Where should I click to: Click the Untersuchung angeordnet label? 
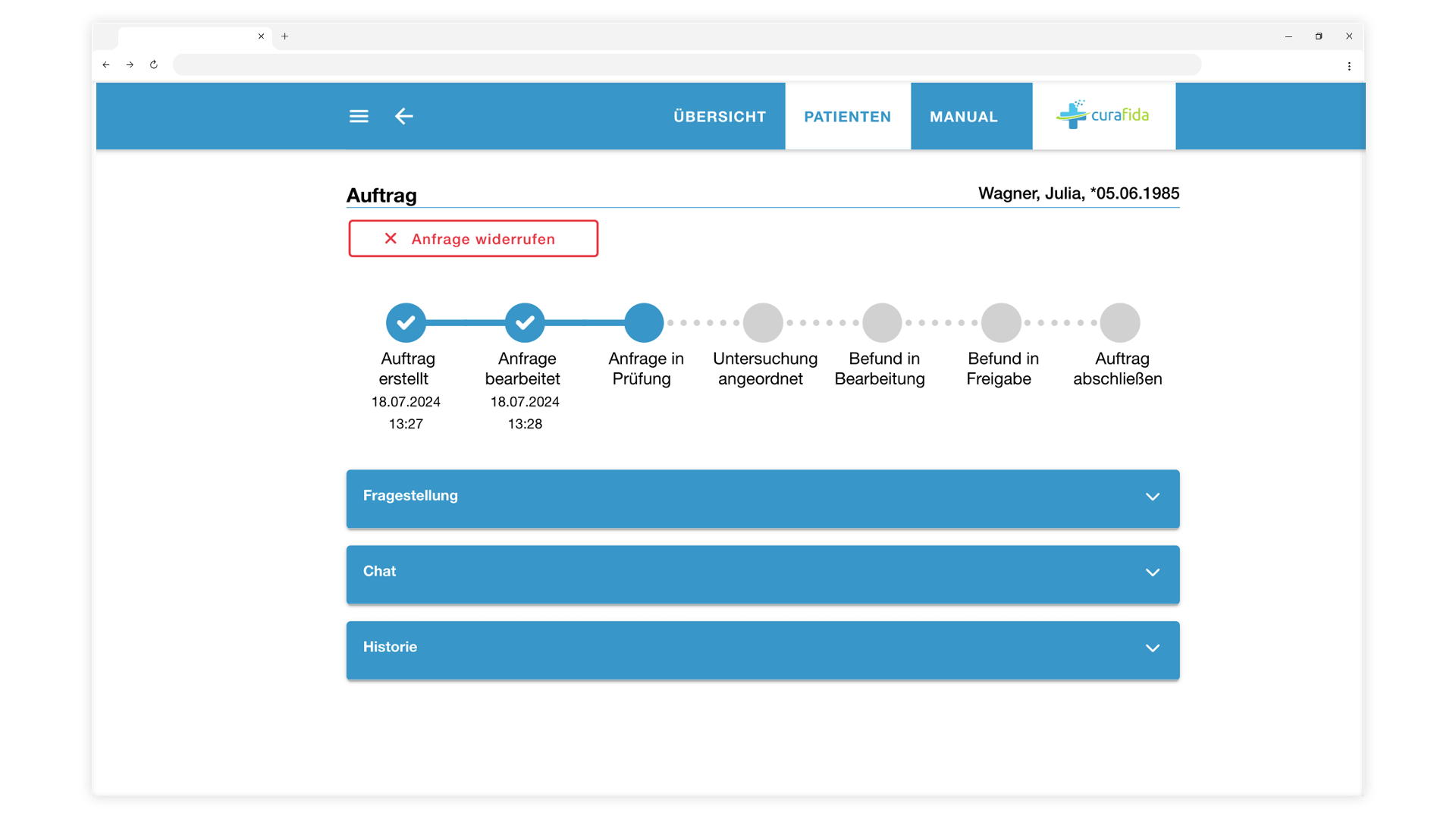(764, 369)
